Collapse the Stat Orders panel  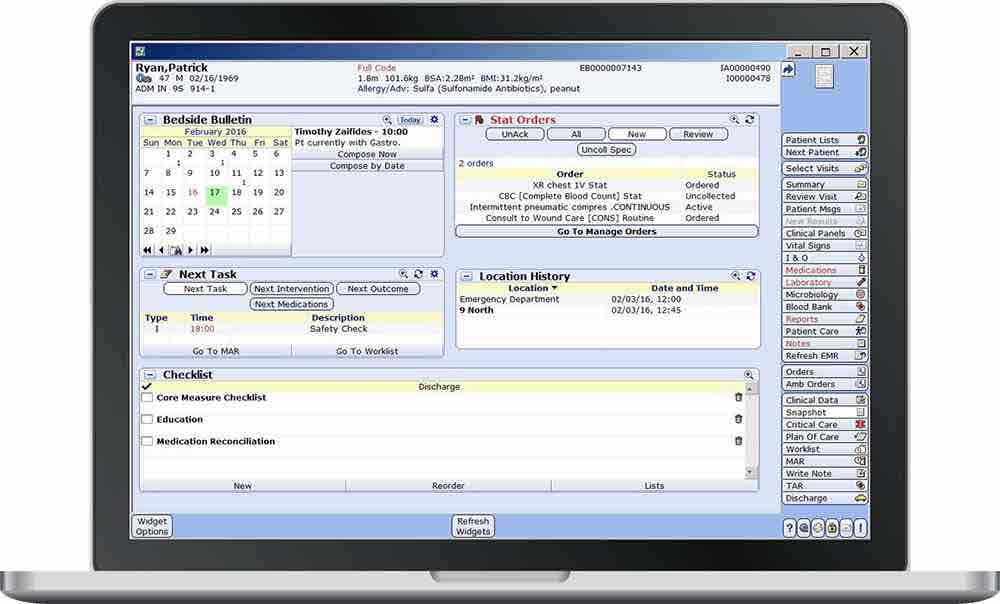click(x=465, y=120)
